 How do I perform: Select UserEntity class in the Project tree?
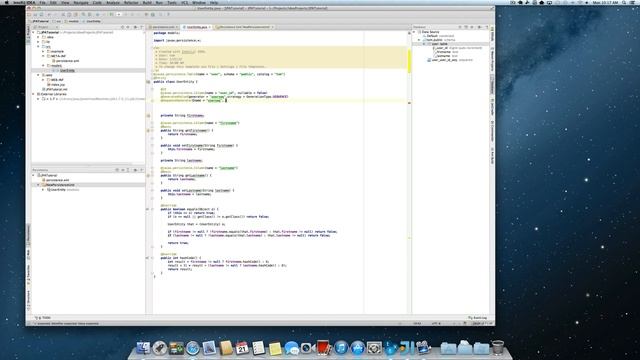(x=67, y=70)
